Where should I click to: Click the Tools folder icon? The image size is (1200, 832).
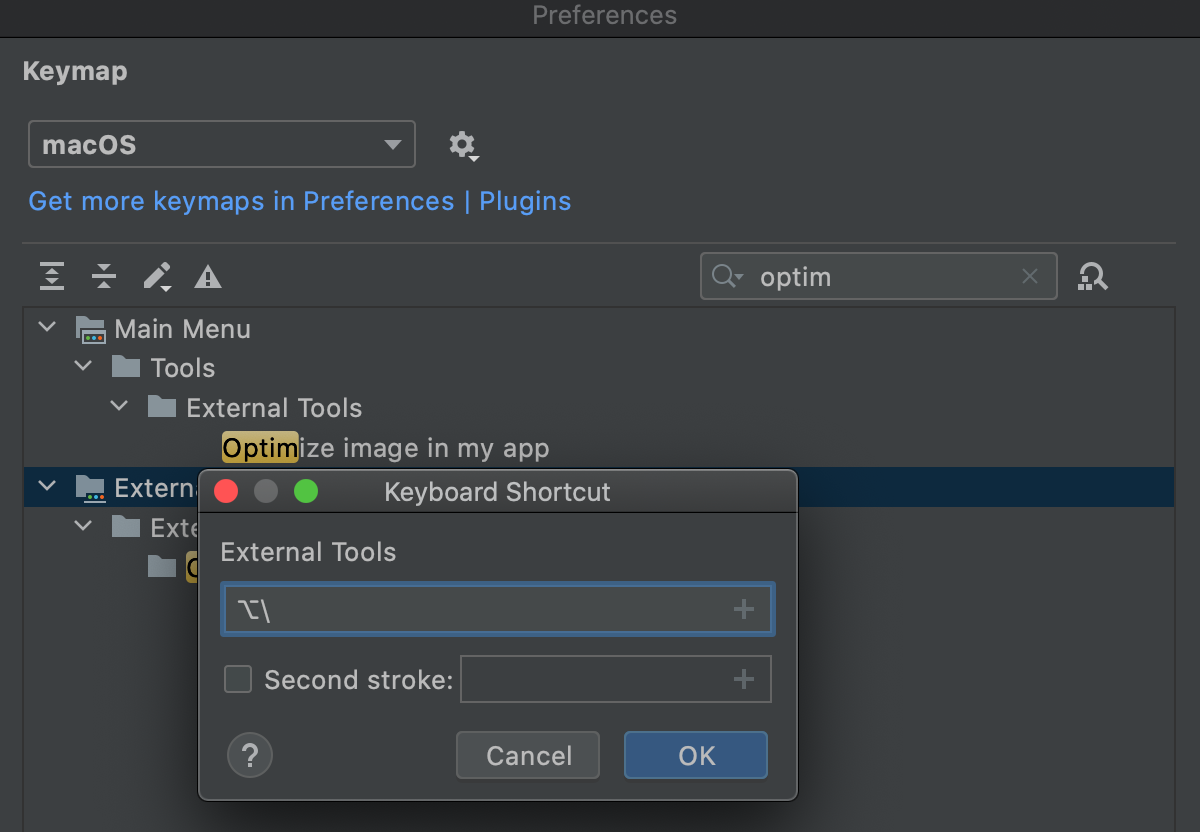pos(126,367)
